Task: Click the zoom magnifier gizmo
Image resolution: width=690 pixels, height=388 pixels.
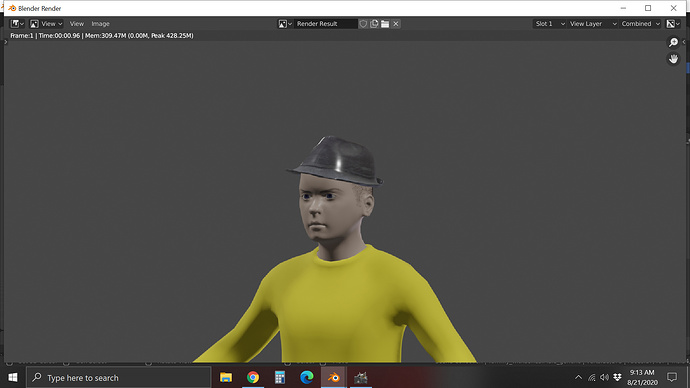Action: (673, 42)
